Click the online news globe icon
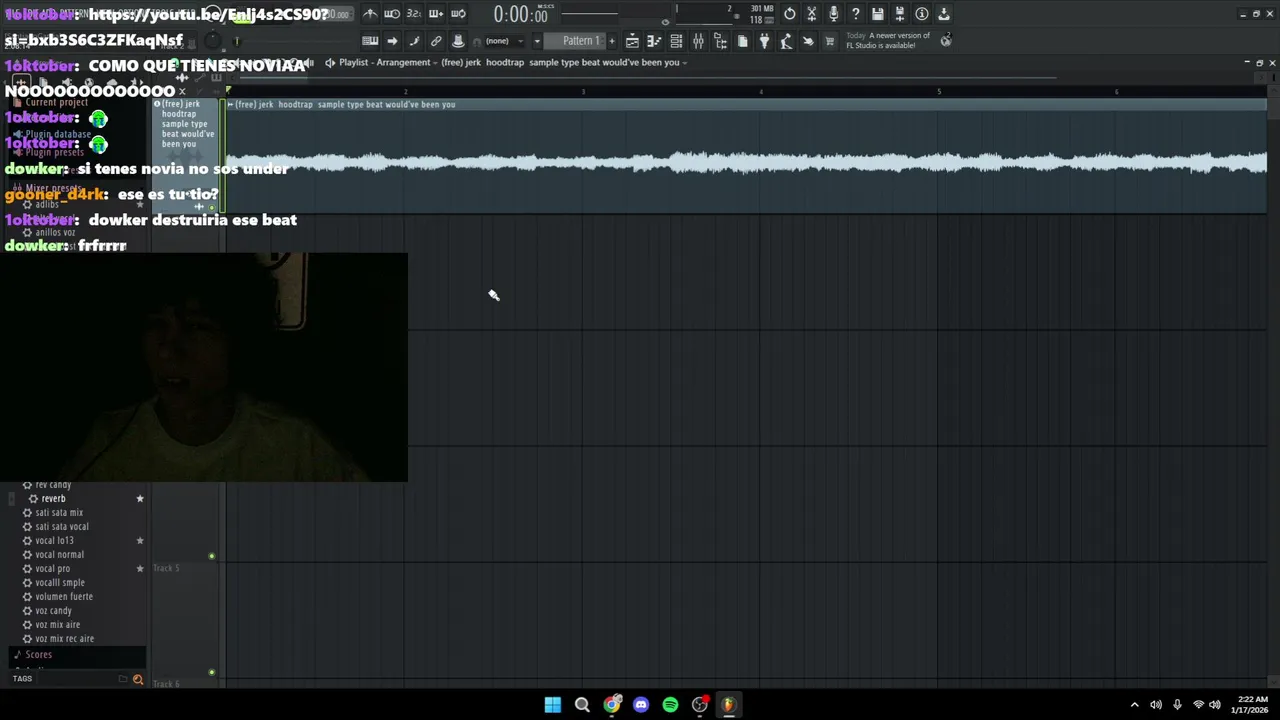This screenshot has width=1280, height=720. click(x=946, y=40)
